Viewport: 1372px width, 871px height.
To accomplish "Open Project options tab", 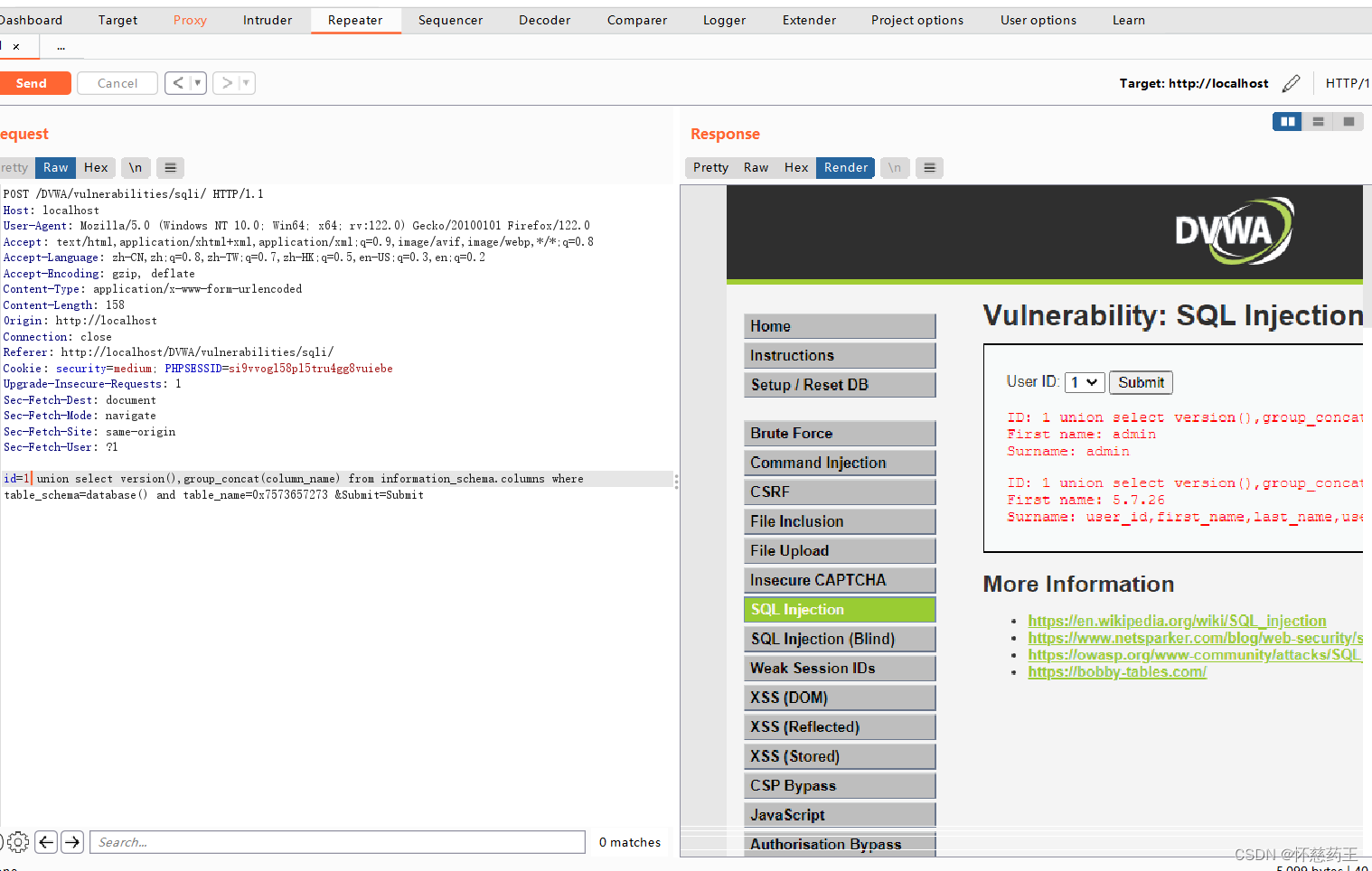I will click(x=917, y=20).
